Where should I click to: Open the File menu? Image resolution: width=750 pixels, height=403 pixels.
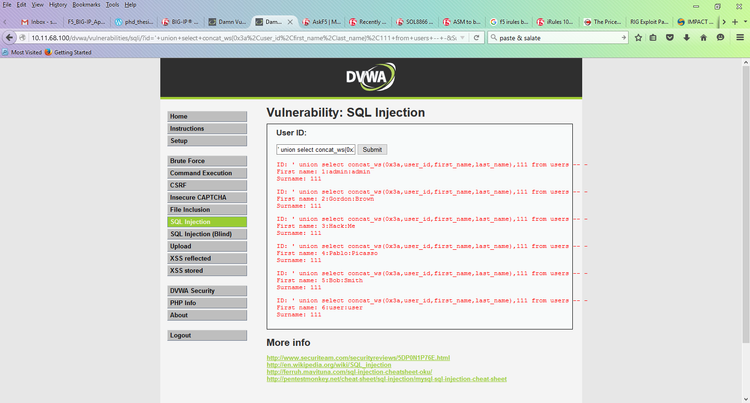point(7,5)
